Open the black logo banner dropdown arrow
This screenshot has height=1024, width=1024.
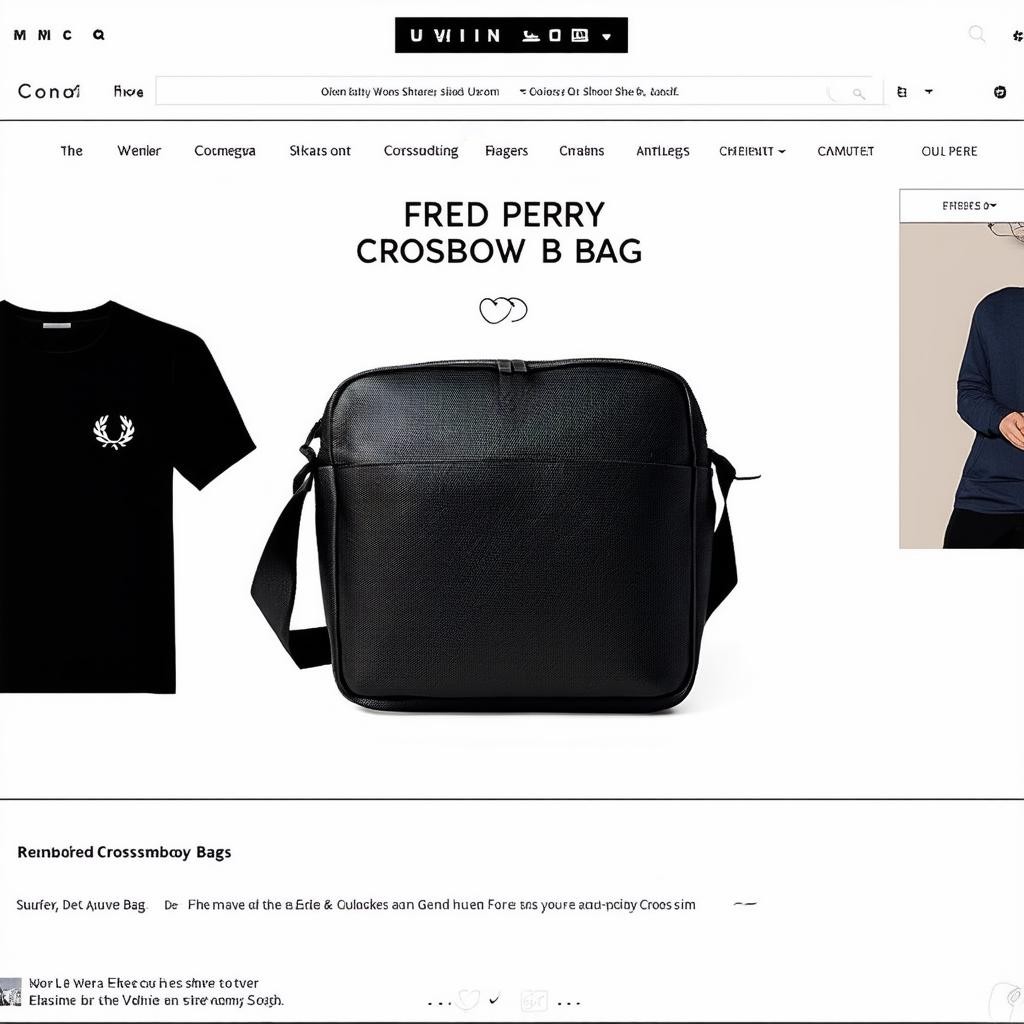607,37
